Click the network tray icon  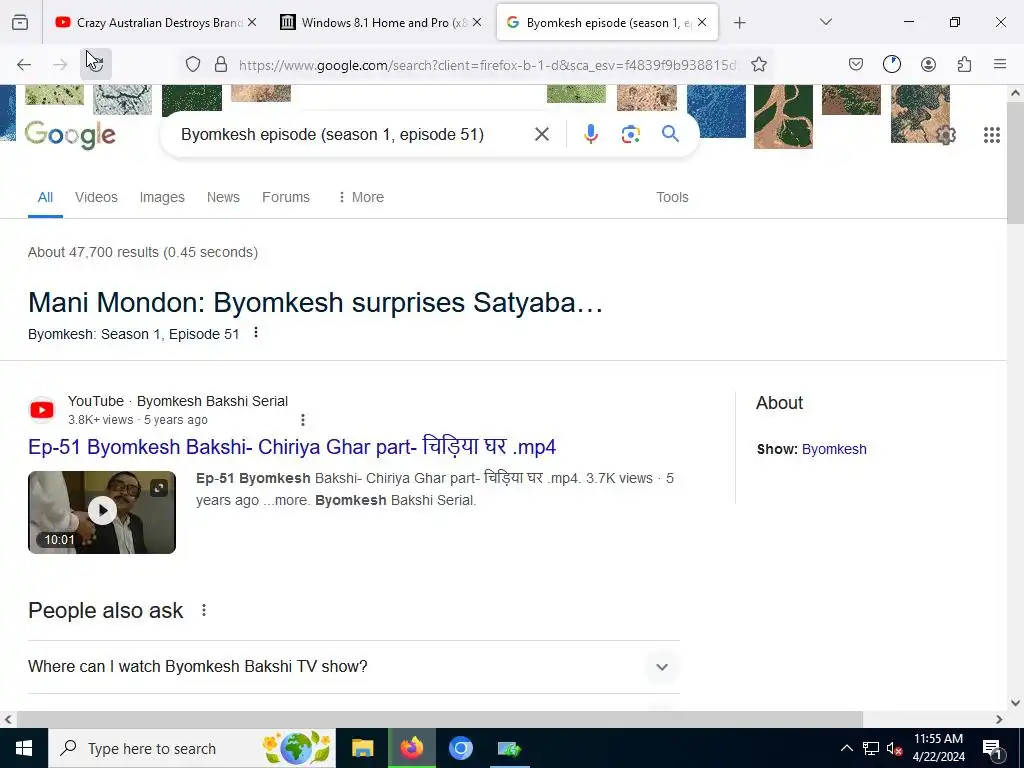pos(871,749)
